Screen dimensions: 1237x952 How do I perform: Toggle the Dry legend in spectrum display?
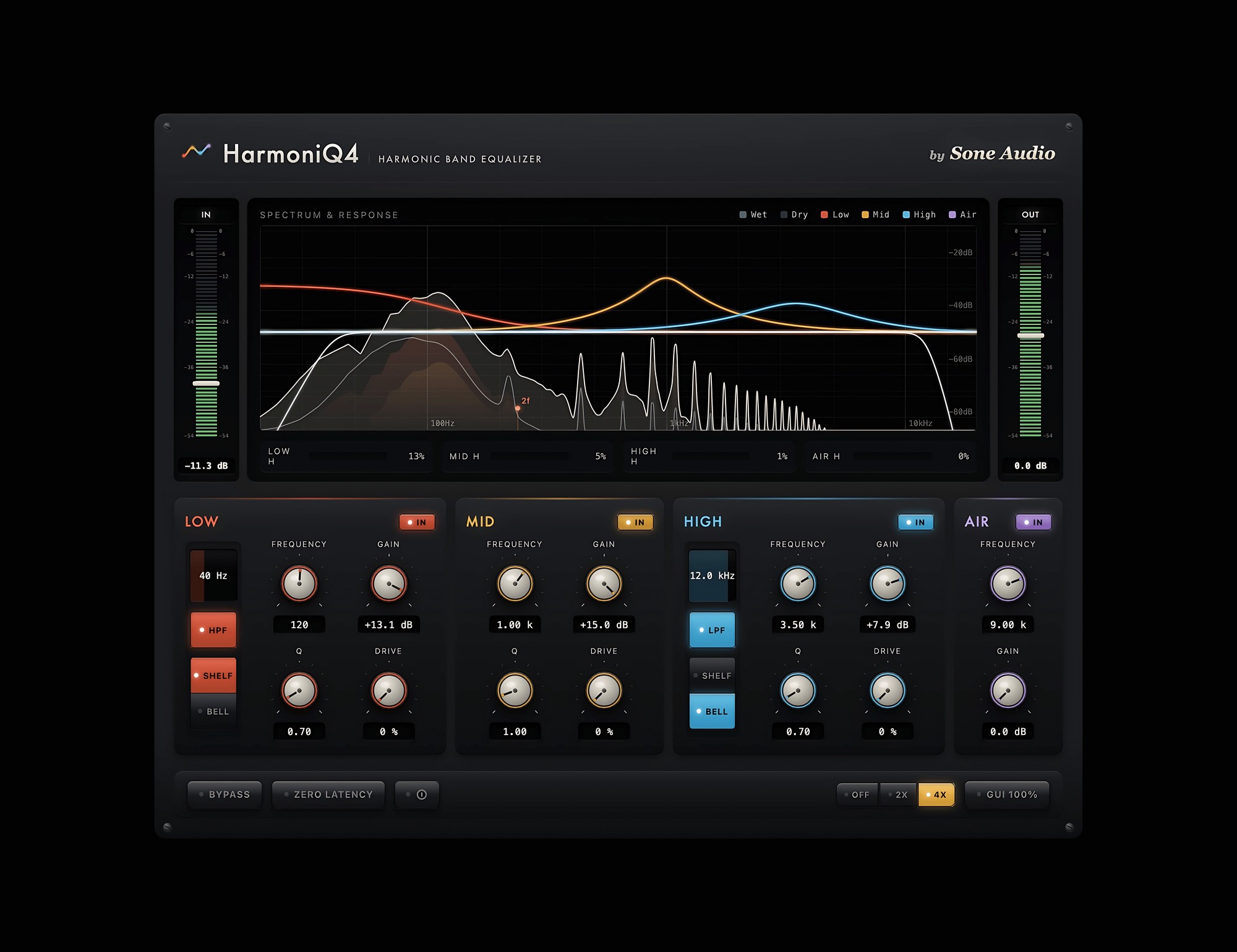[x=794, y=215]
